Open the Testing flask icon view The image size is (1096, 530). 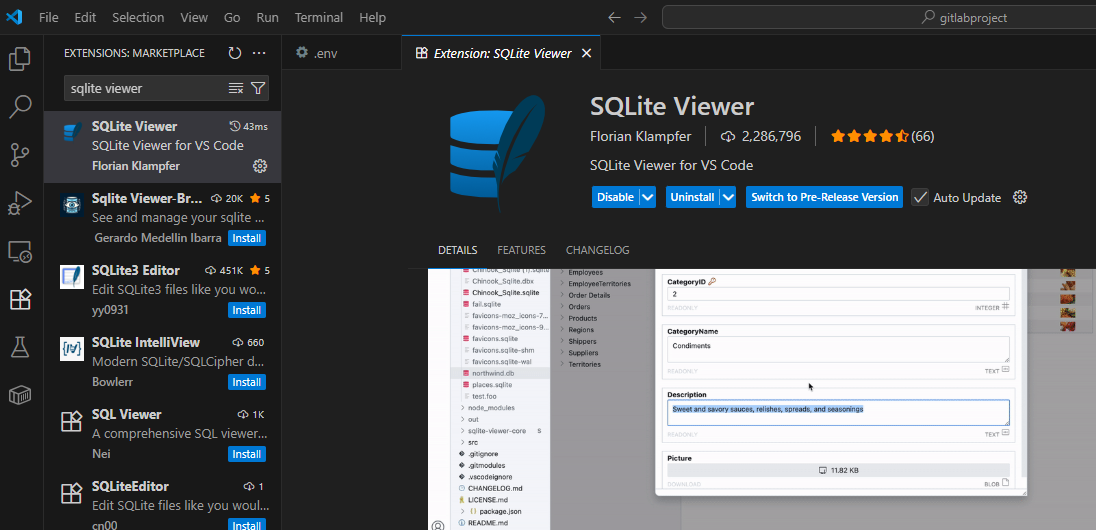pos(20,347)
